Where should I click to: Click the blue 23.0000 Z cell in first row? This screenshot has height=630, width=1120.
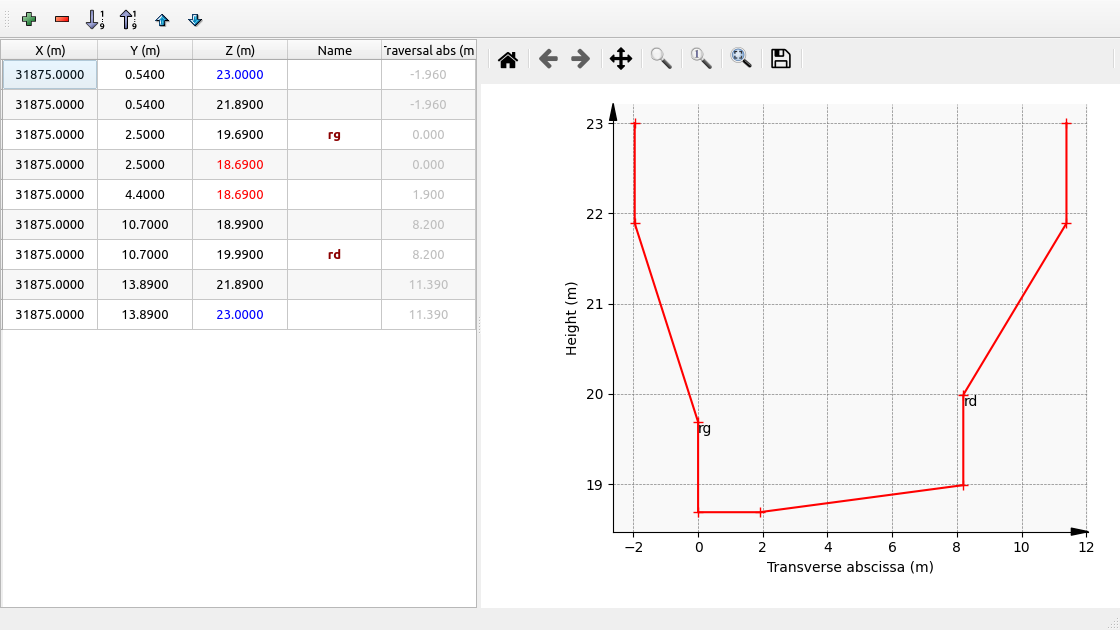click(x=240, y=75)
